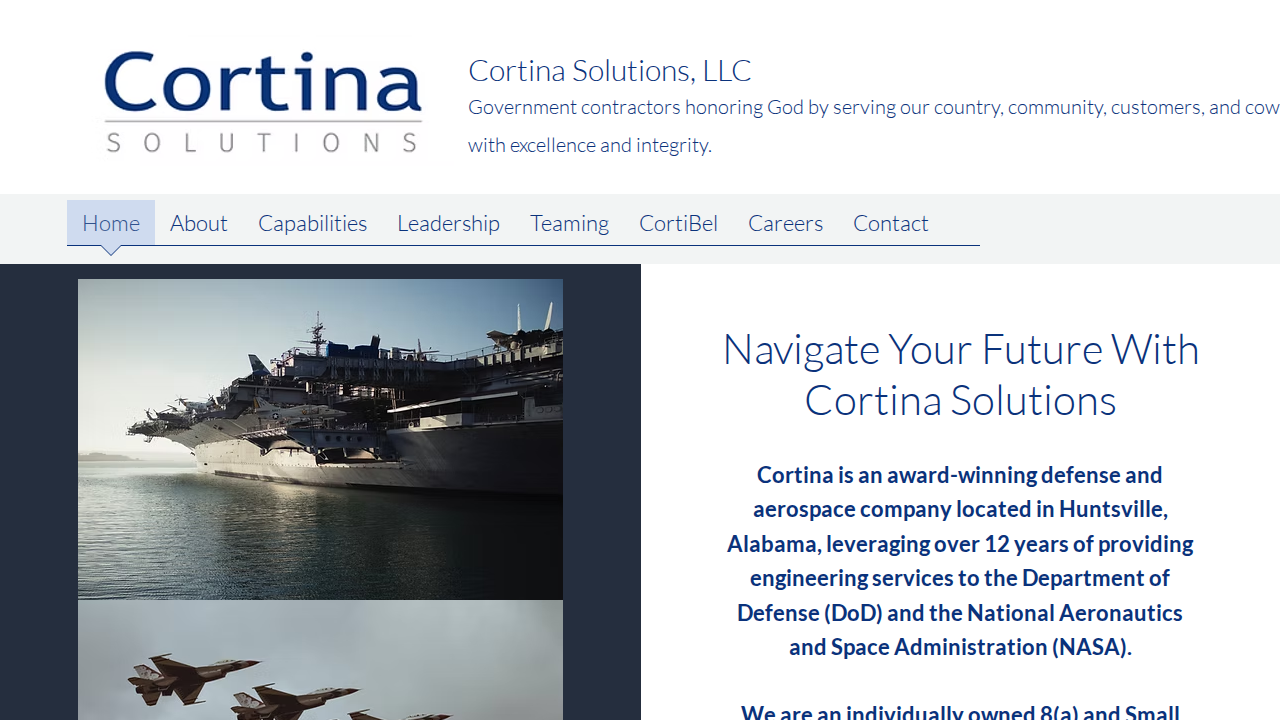Open the Contact page
This screenshot has height=720, width=1280.
(x=890, y=223)
